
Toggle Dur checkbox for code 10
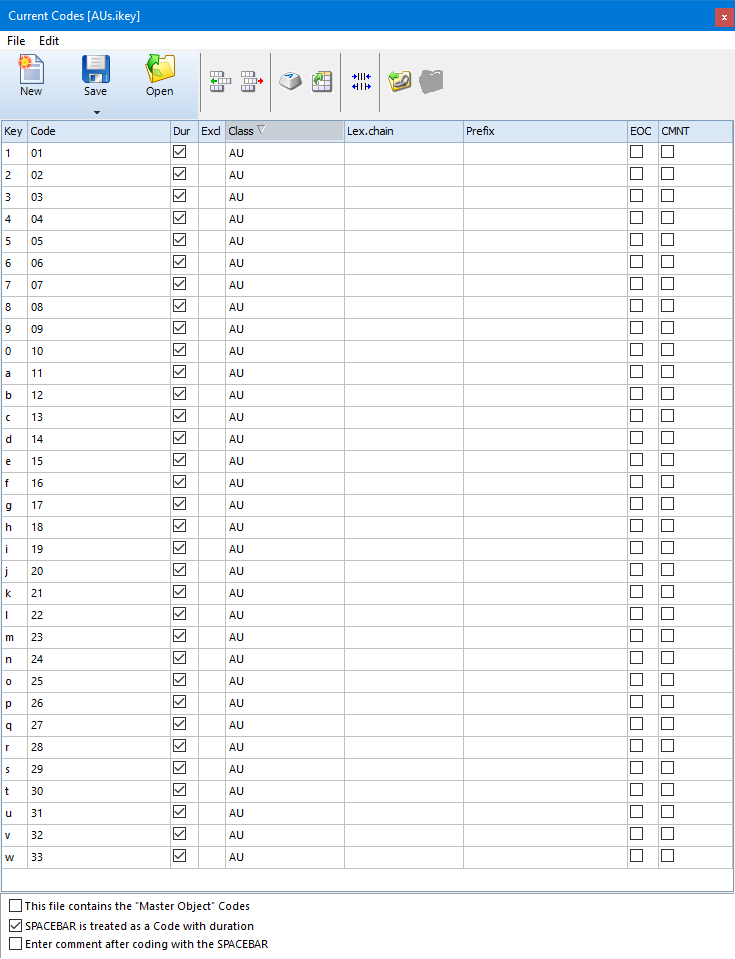[x=180, y=350]
